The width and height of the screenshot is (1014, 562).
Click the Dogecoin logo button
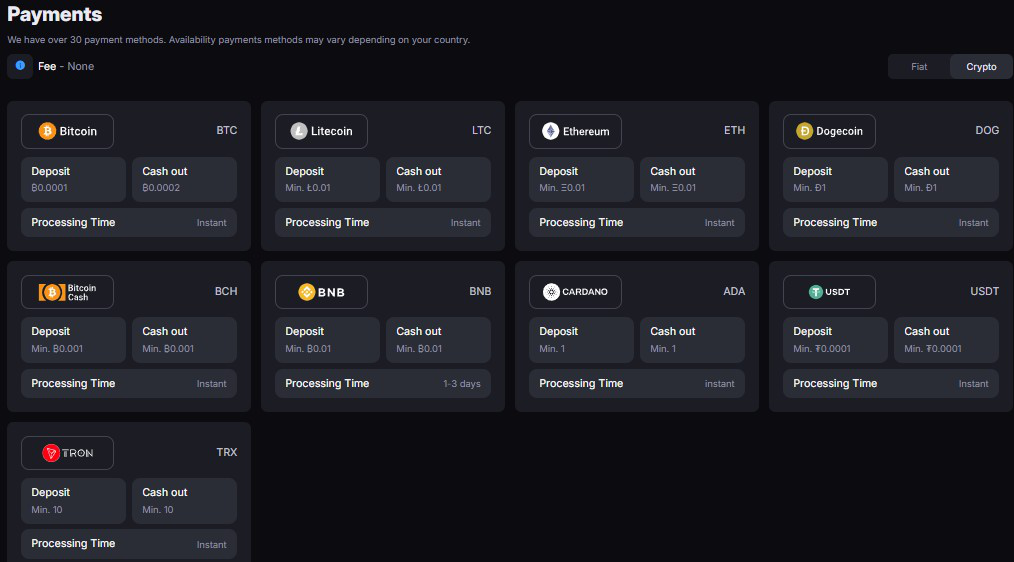coord(829,131)
